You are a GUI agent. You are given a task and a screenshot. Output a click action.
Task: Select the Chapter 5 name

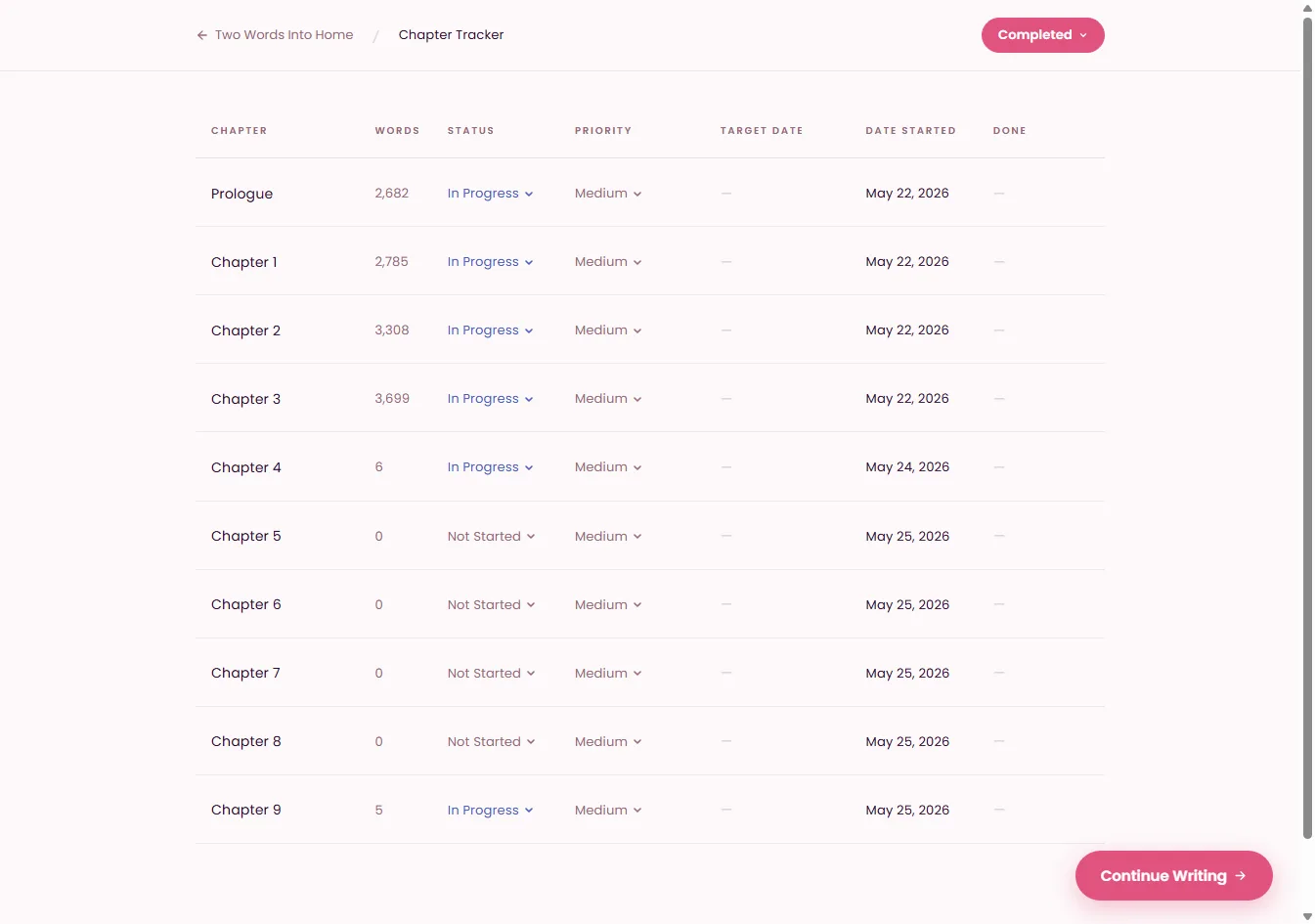coord(245,537)
